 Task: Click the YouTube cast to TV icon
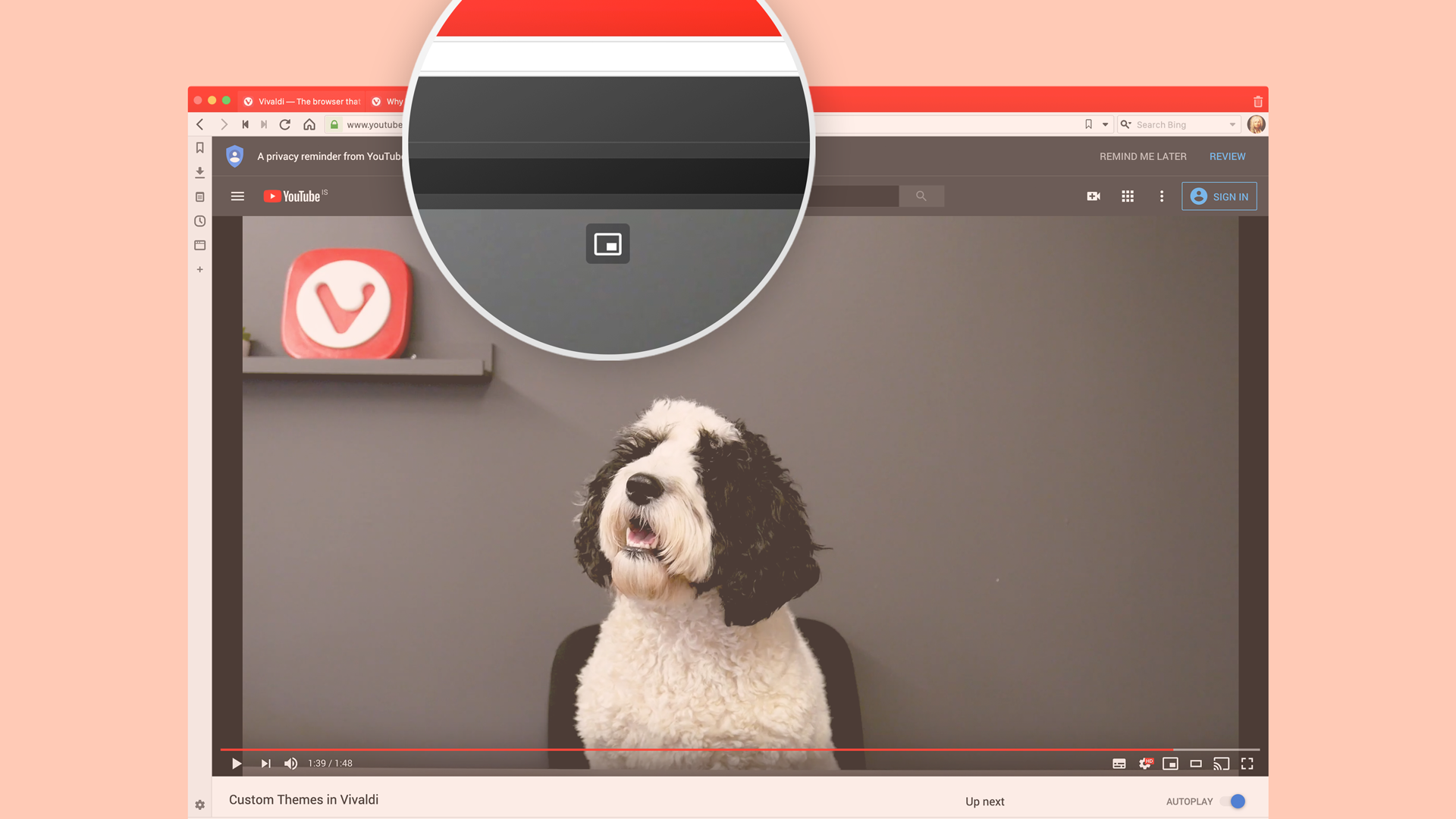point(1221,763)
